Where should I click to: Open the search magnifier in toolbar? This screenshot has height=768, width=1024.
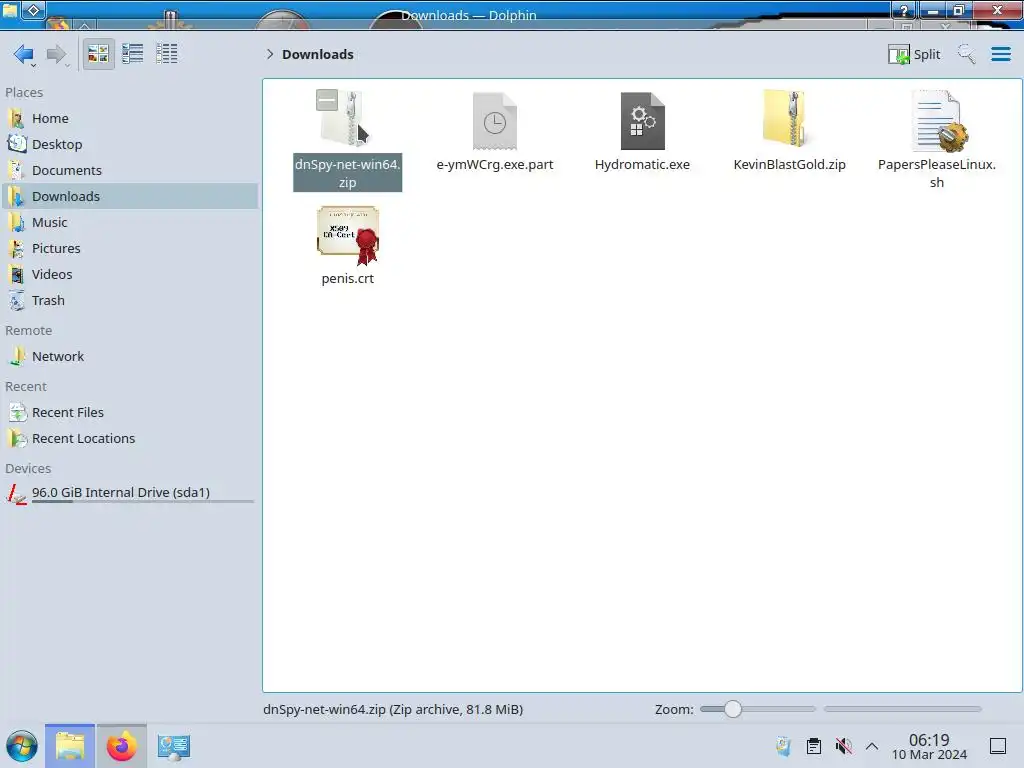click(x=966, y=54)
